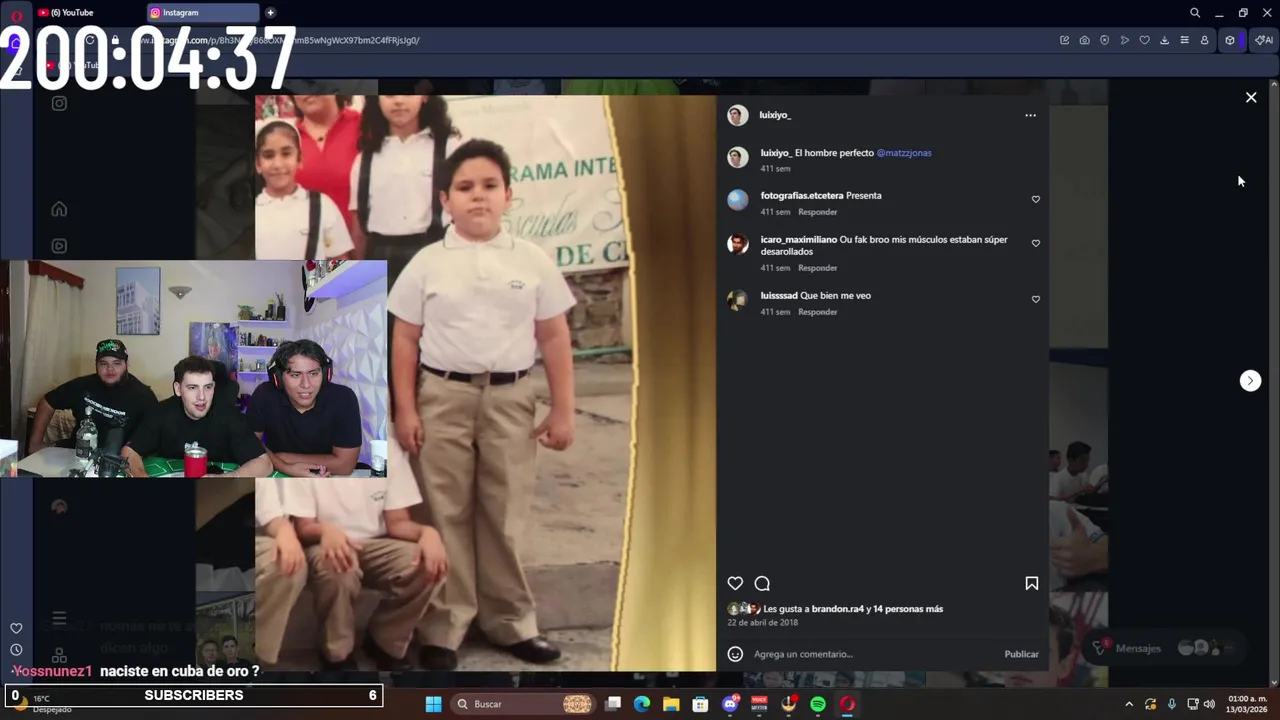Click Publicar to post comment
1280x720 pixels.
[x=1021, y=654]
